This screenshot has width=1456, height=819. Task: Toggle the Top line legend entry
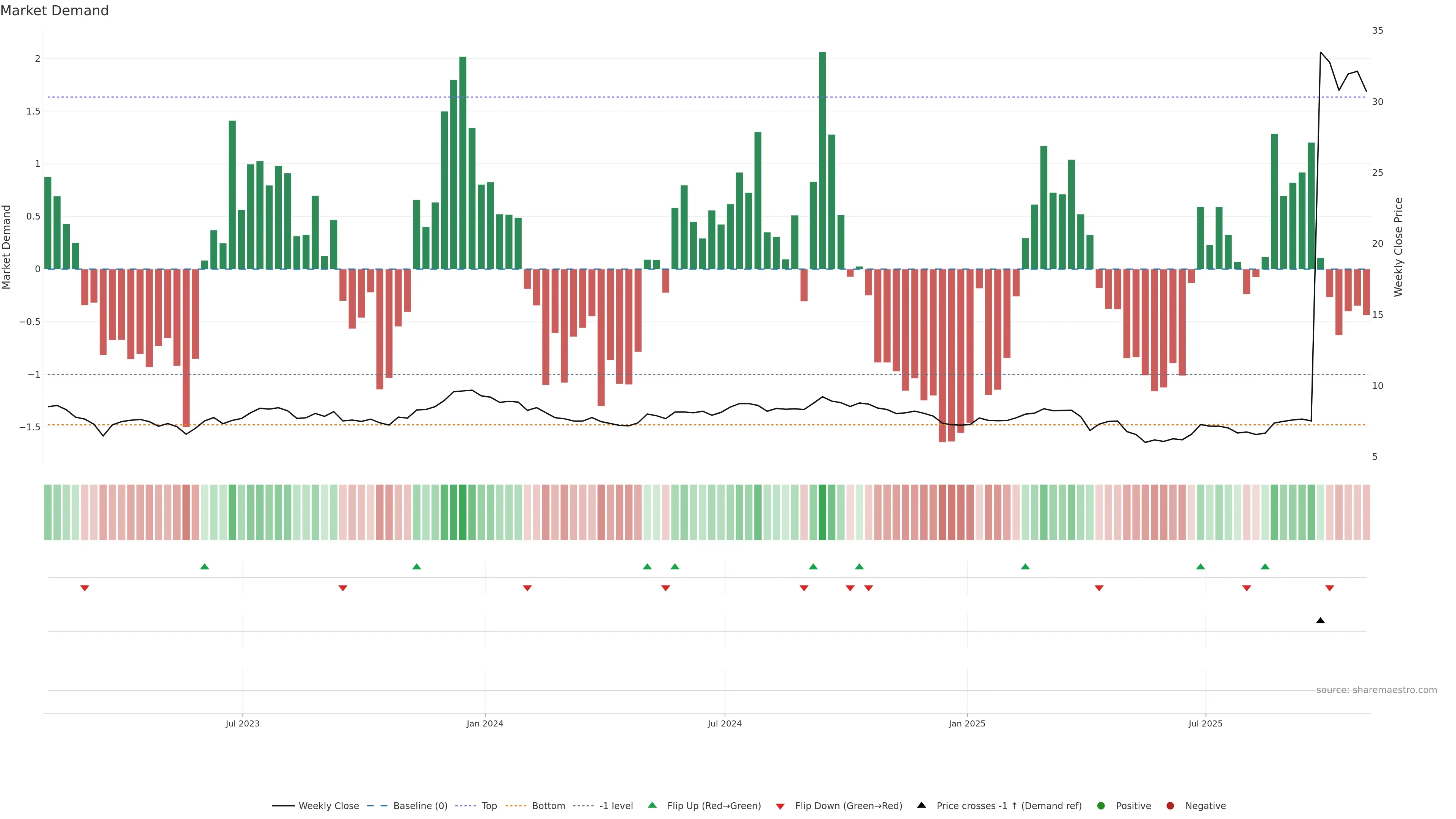pyautogui.click(x=489, y=805)
